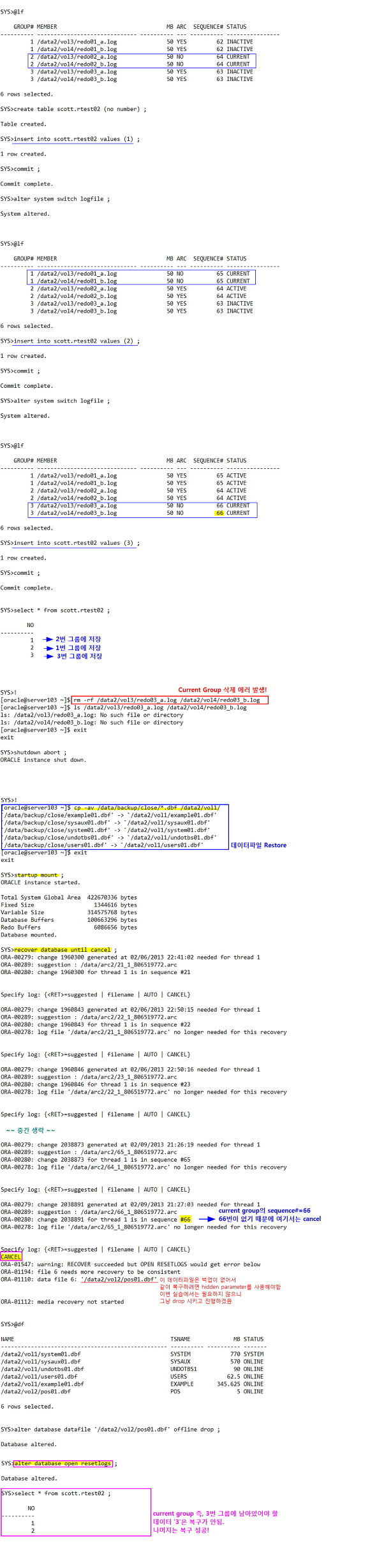370x1568 pixels.
Task: Click 'Database Buffers 100663296 bytes' line
Action: click(x=69, y=921)
